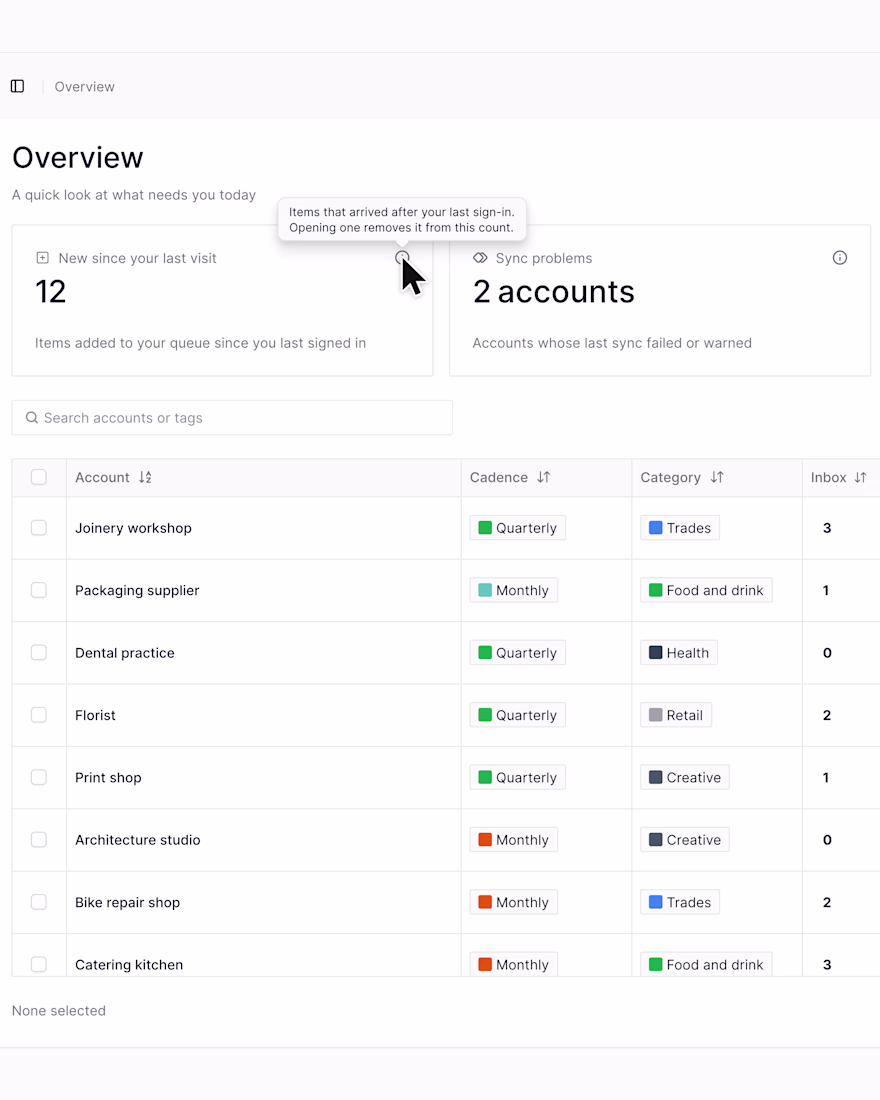Sort by Category column arrow icon
Screen dimensions: 880x1100
pos(716,477)
